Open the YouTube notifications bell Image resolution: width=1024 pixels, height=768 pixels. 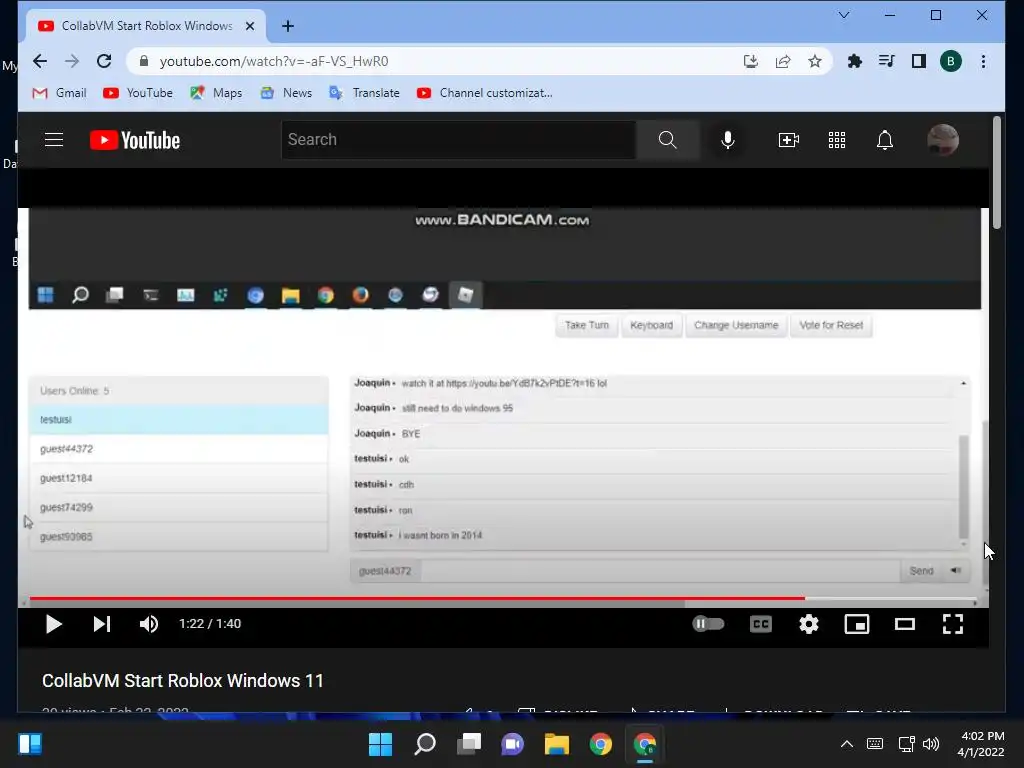pyautogui.click(x=885, y=140)
